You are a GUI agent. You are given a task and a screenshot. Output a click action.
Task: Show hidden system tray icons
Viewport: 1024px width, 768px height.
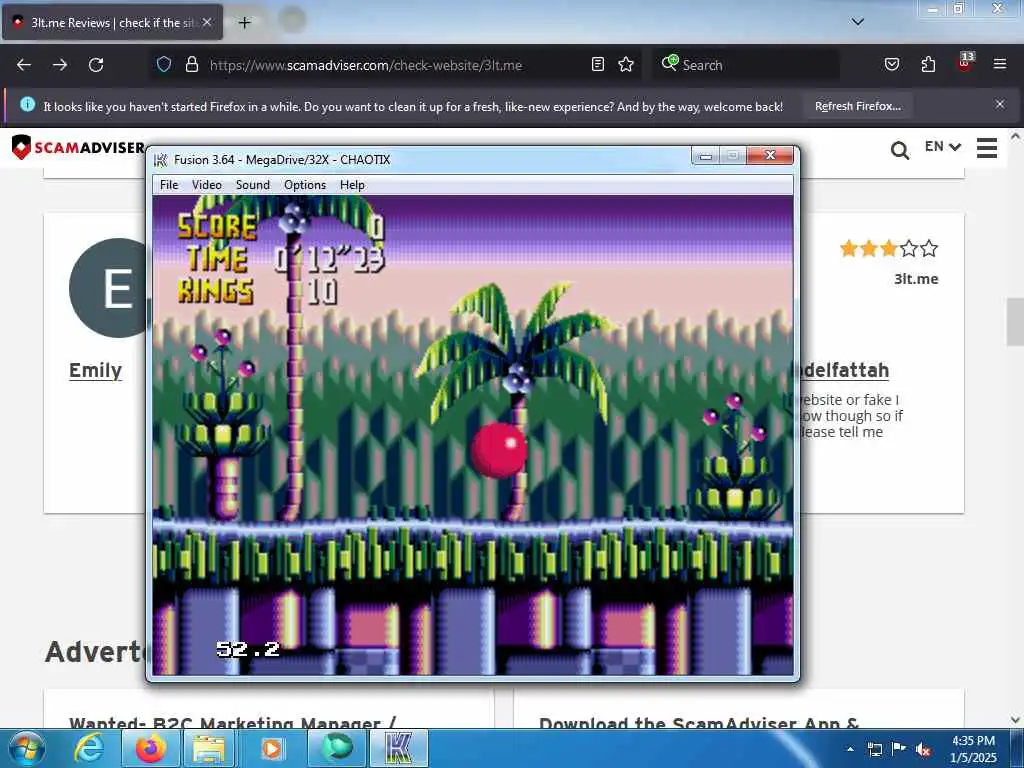850,749
